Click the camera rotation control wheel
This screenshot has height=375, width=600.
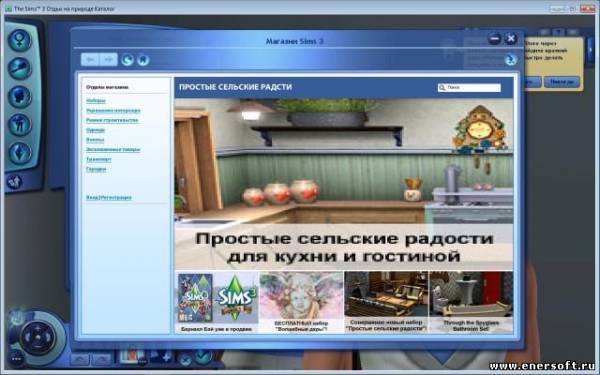[x=38, y=338]
